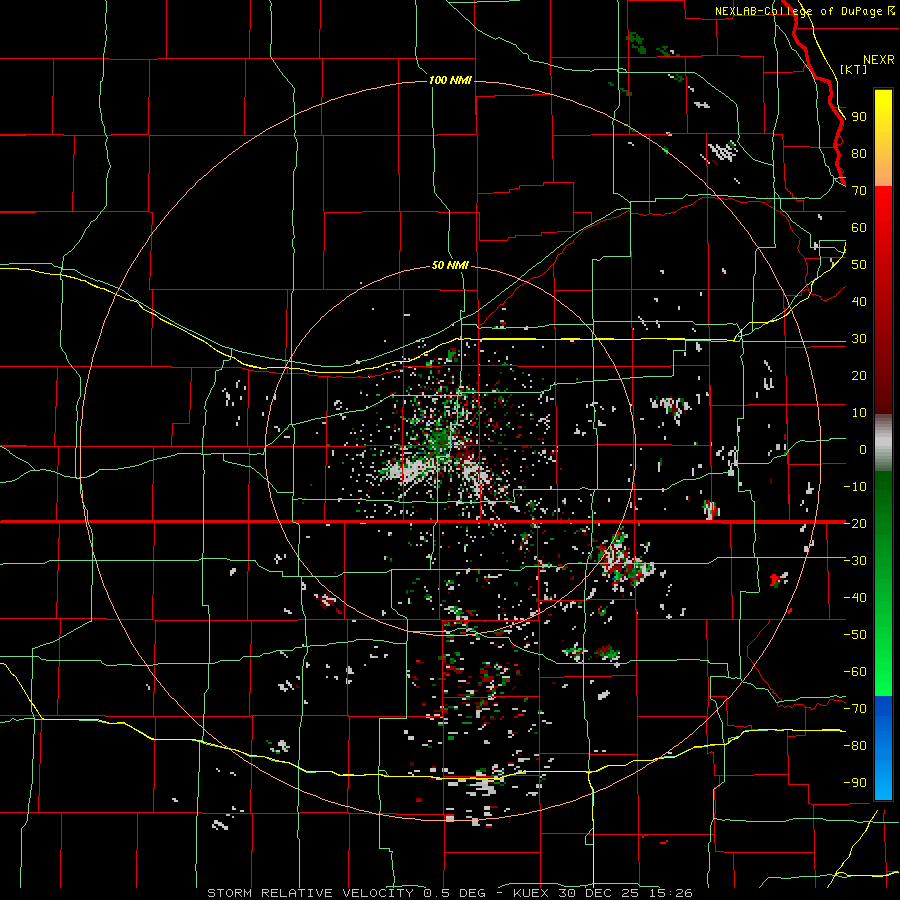
Task: Click the -40 value on the velocity scale
Action: click(855, 598)
